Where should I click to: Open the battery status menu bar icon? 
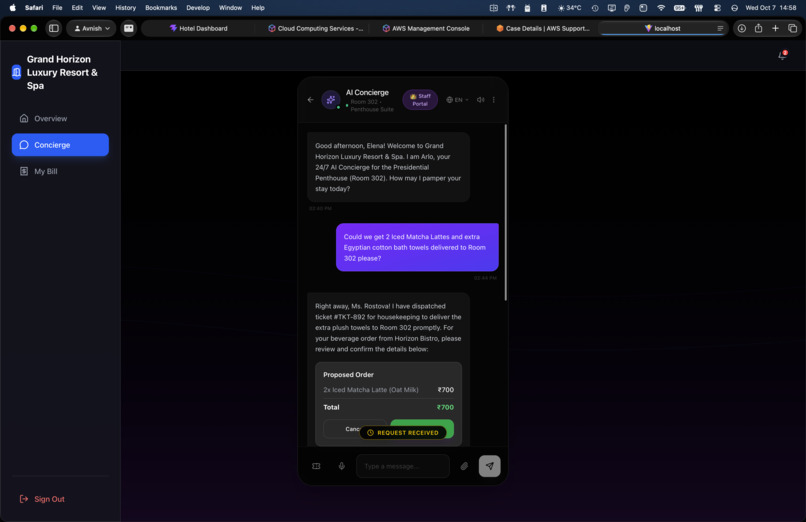click(x=679, y=8)
